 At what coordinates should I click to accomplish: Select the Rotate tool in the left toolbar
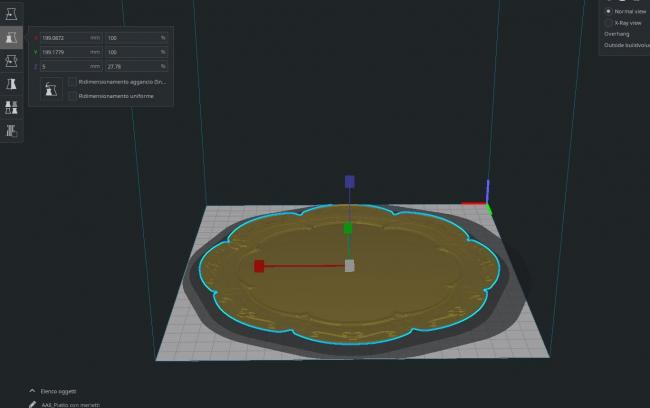[11, 61]
